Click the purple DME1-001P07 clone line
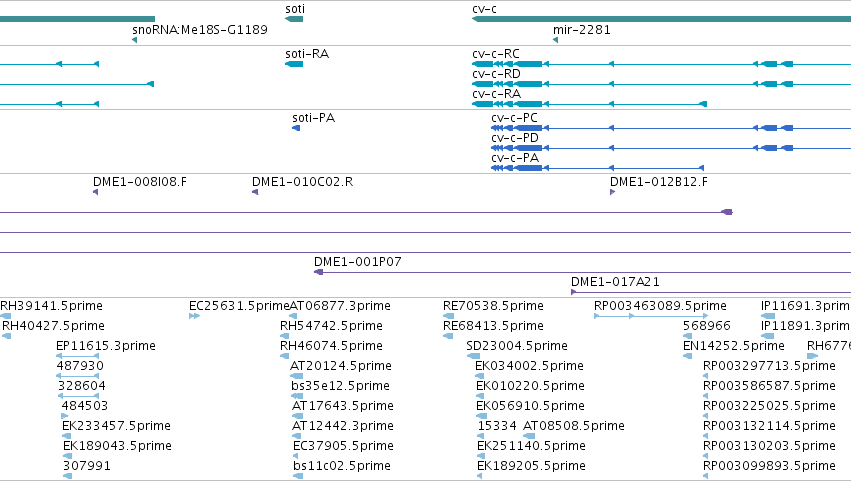The height and width of the screenshot is (481, 851). coord(582,272)
